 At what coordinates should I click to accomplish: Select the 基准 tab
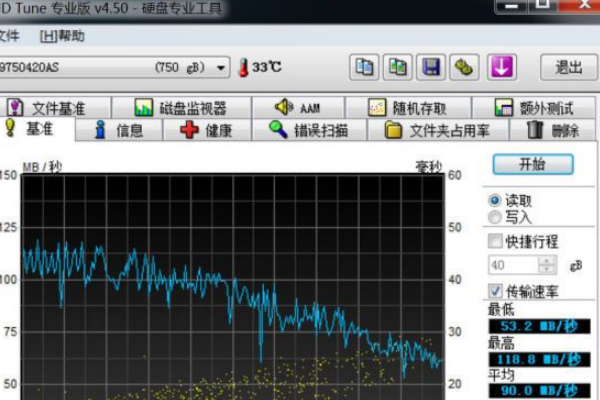37,129
